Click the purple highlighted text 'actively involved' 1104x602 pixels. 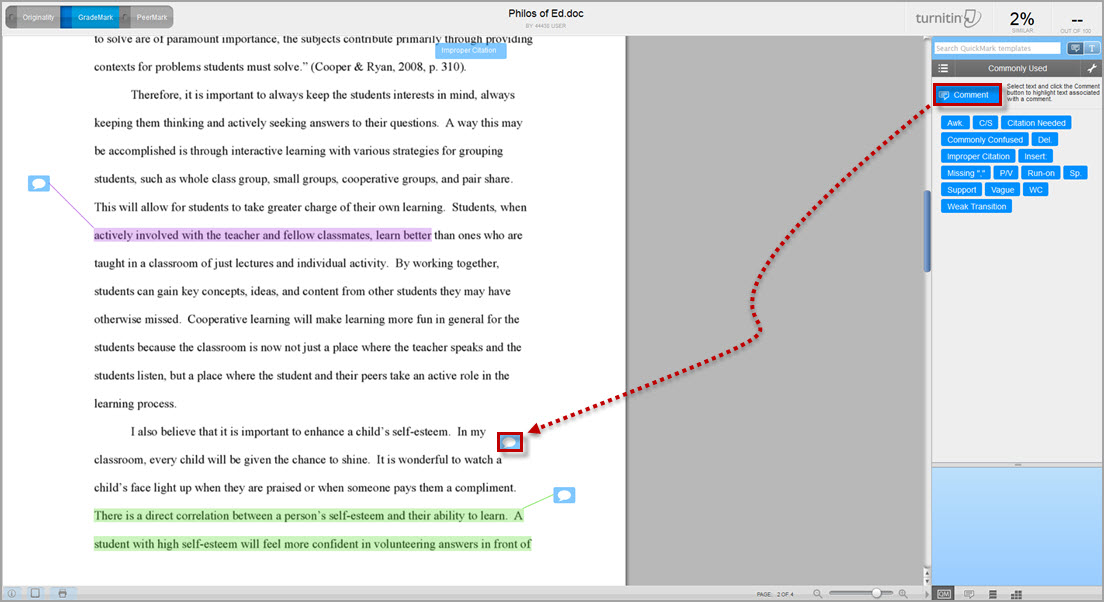click(x=262, y=235)
